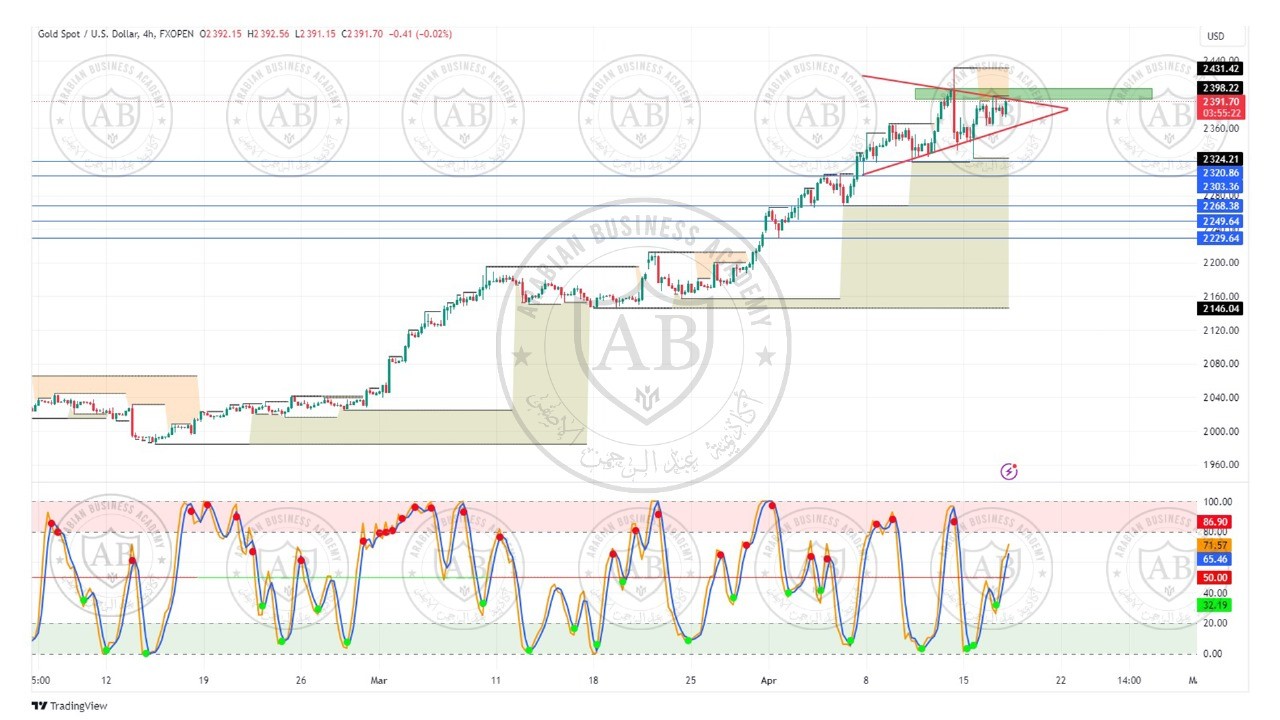Click the green 32.19 indicator value label

tap(1216, 606)
